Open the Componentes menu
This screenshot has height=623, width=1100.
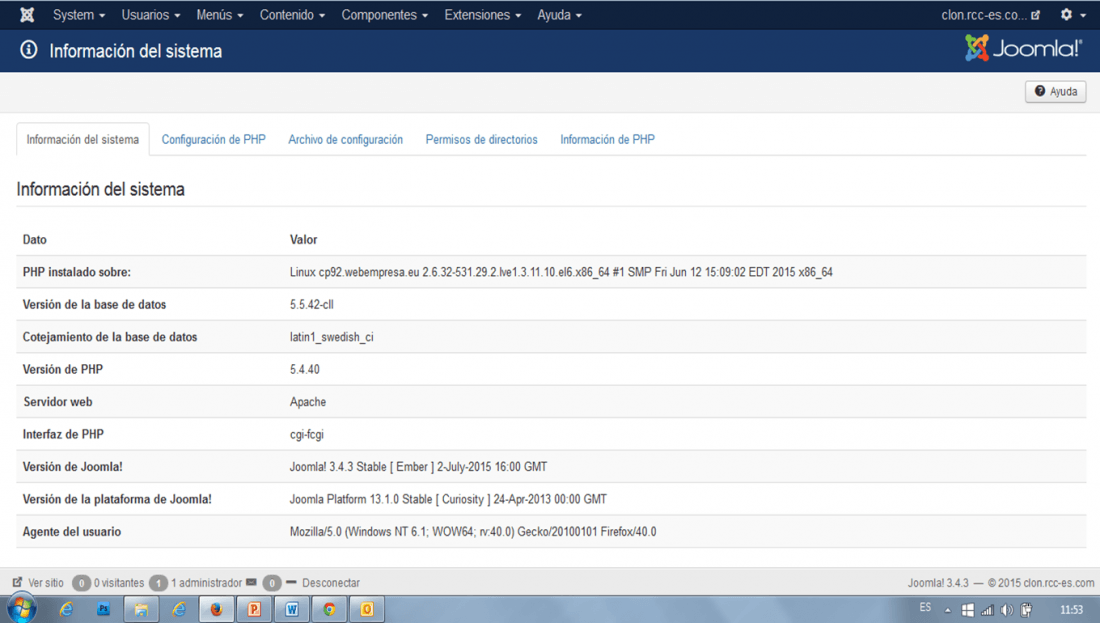coord(384,15)
